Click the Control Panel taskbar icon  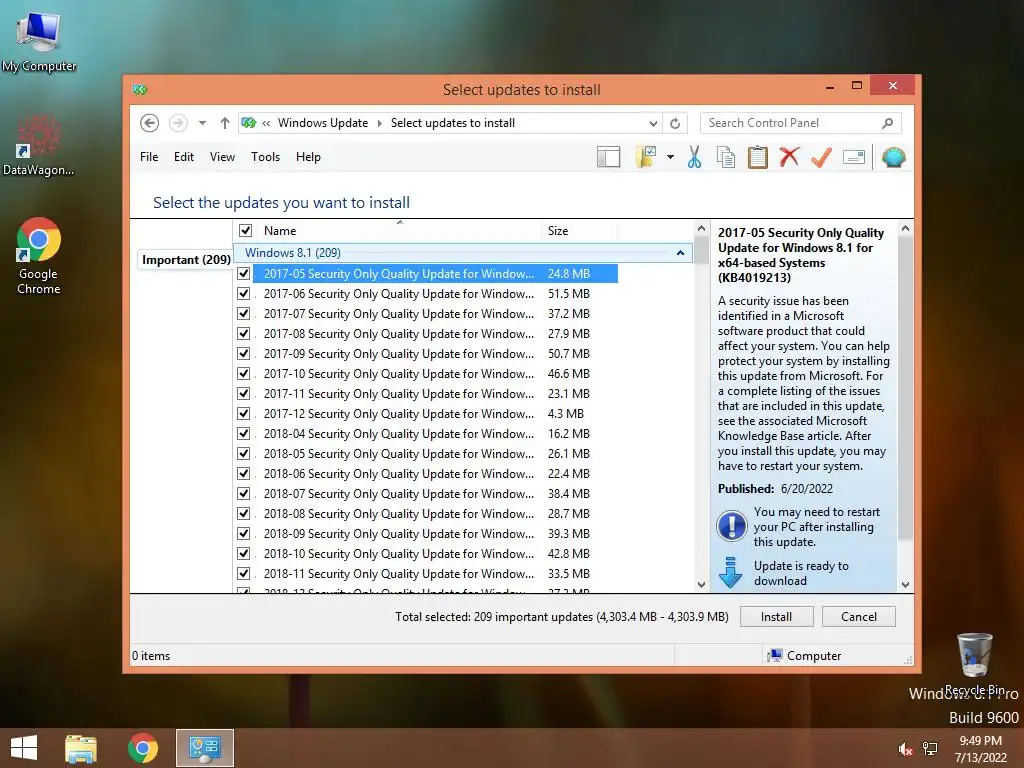205,748
